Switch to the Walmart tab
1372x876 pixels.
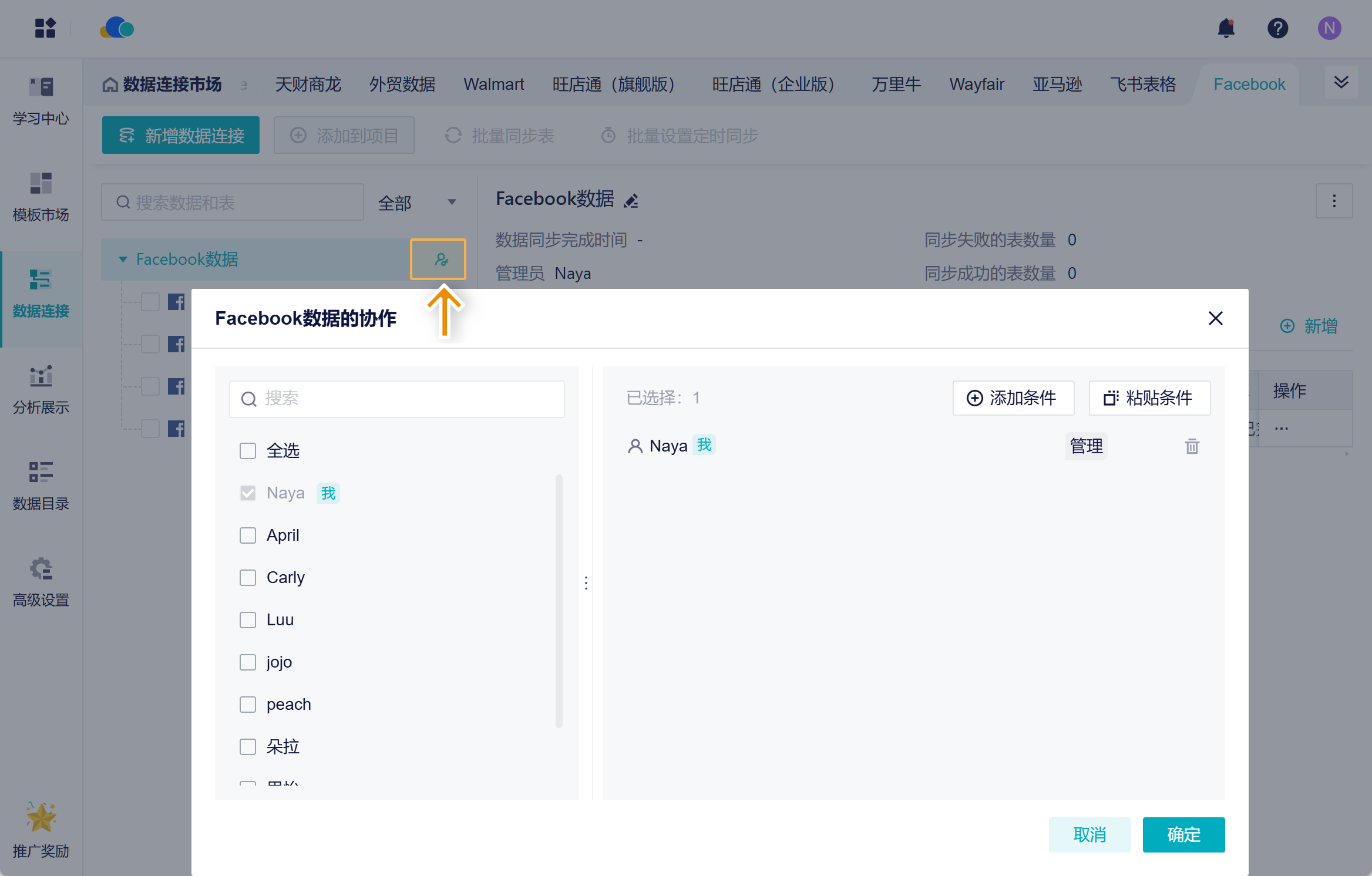coord(493,84)
